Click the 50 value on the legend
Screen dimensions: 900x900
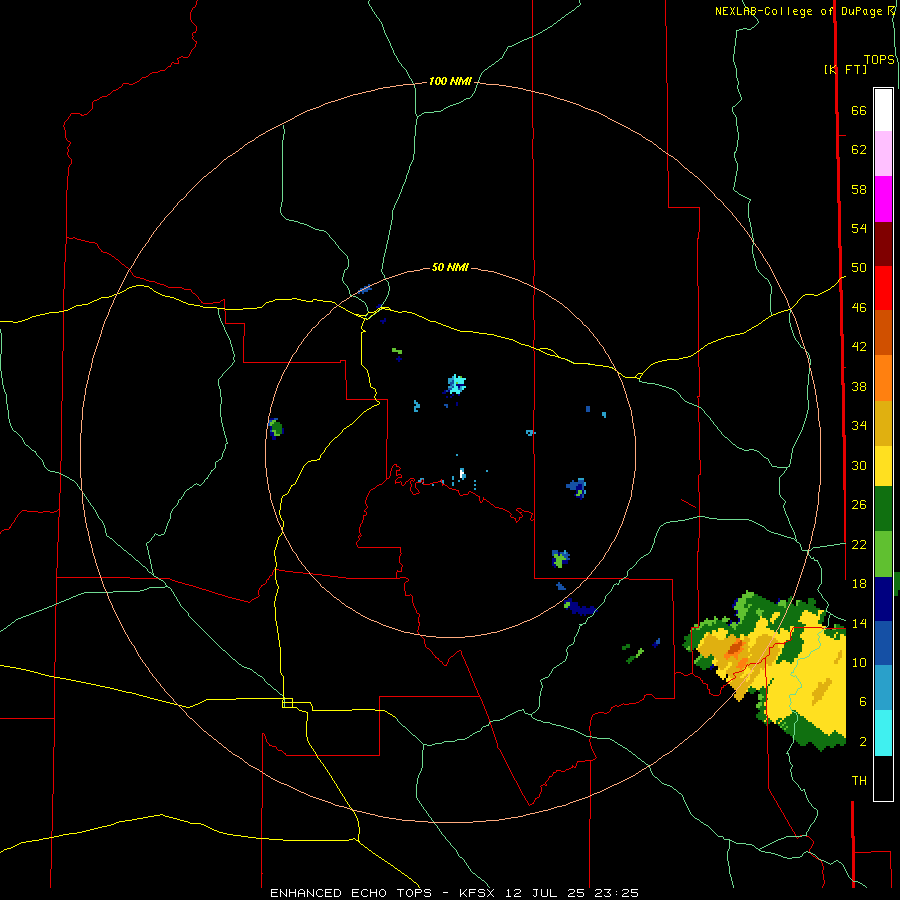pyautogui.click(x=859, y=268)
